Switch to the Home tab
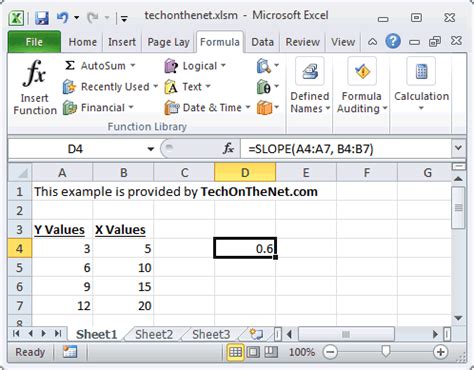Image resolution: width=474 pixels, height=370 pixels. coord(82,42)
